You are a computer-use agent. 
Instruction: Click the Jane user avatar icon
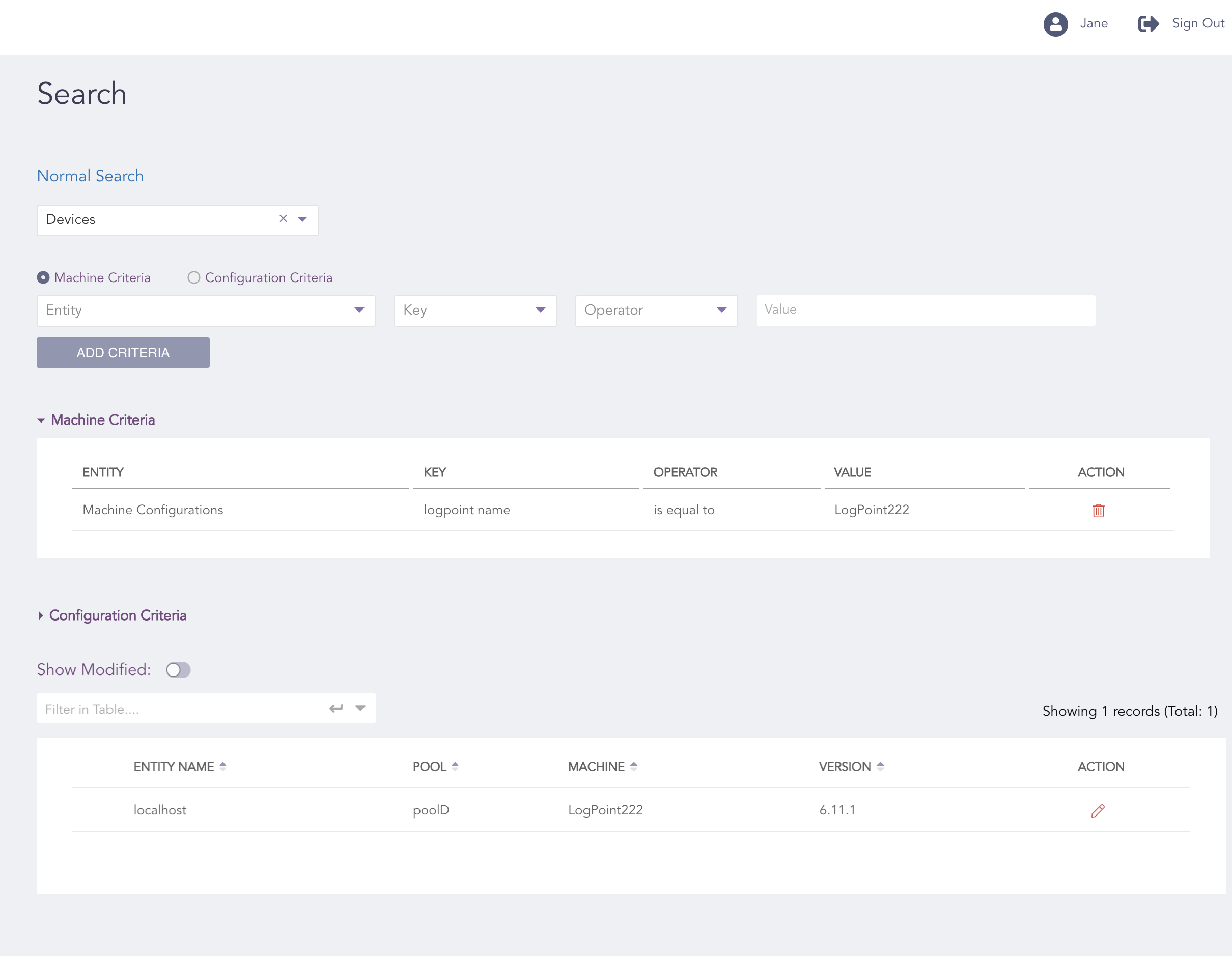tap(1055, 24)
